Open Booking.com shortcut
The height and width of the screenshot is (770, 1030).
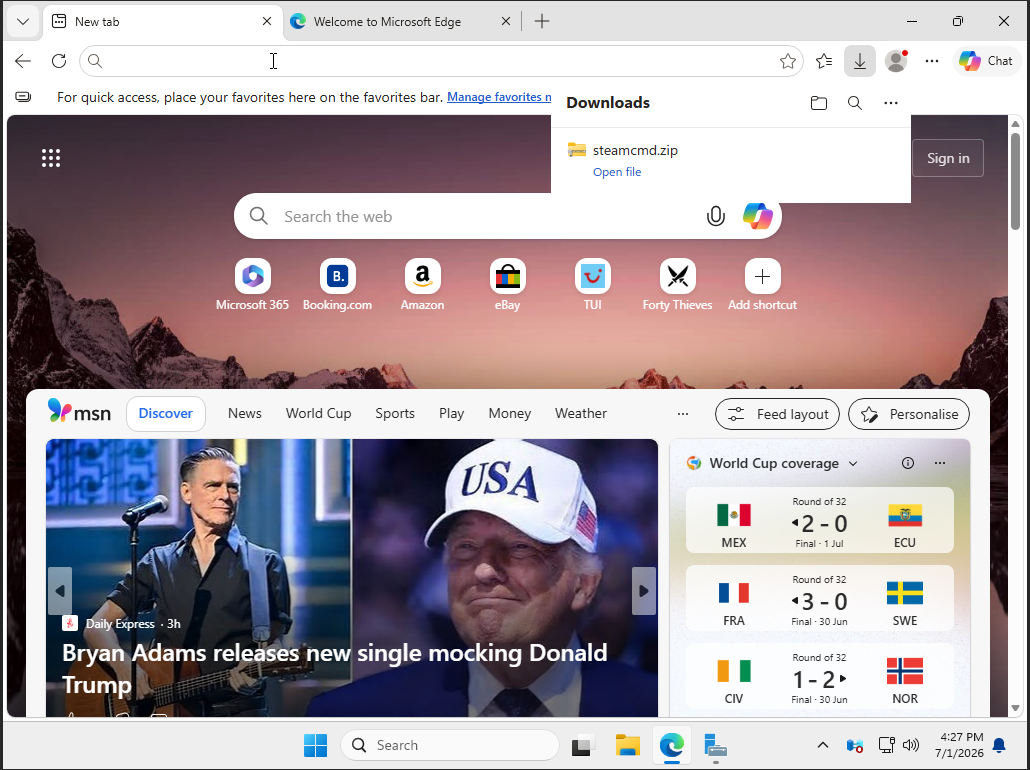pos(337,285)
